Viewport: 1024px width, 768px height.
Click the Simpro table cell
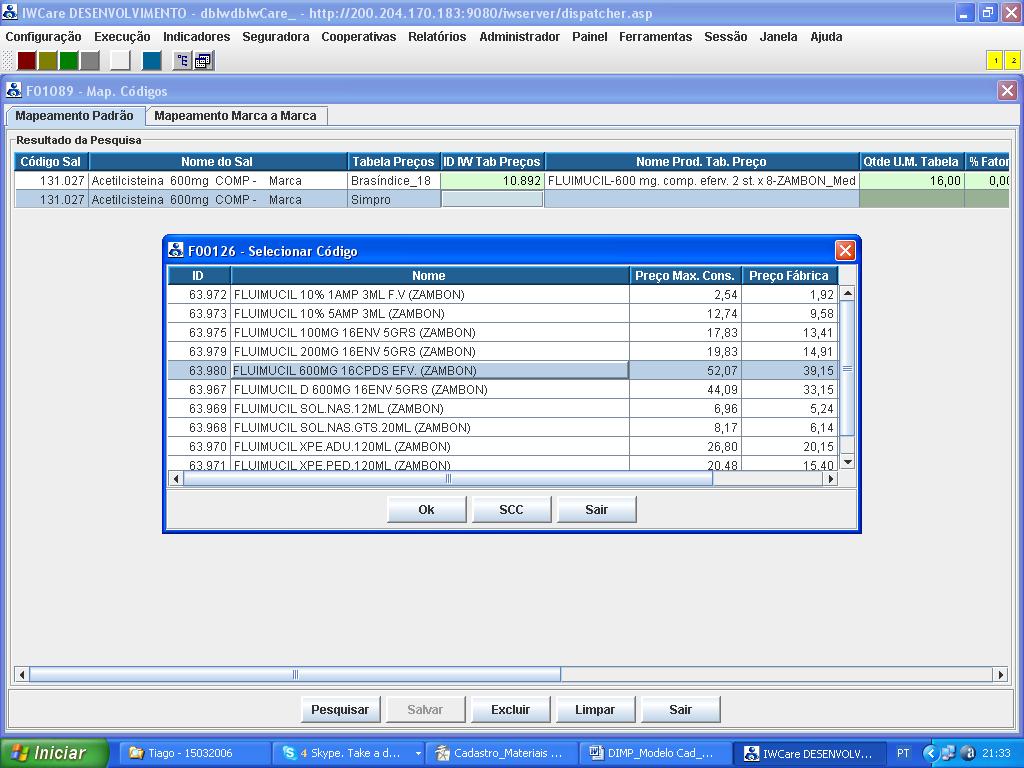tap(394, 199)
